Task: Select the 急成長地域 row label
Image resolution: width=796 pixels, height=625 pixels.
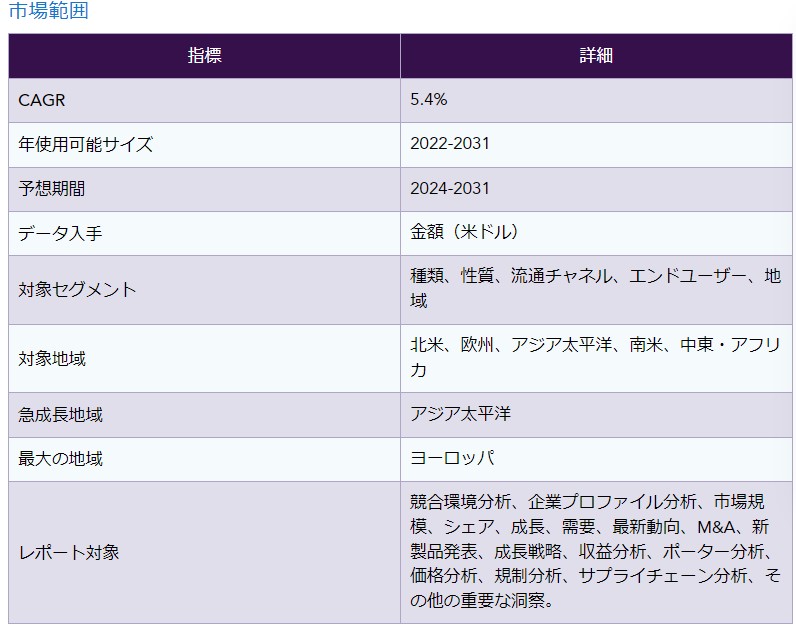Action: click(x=60, y=414)
